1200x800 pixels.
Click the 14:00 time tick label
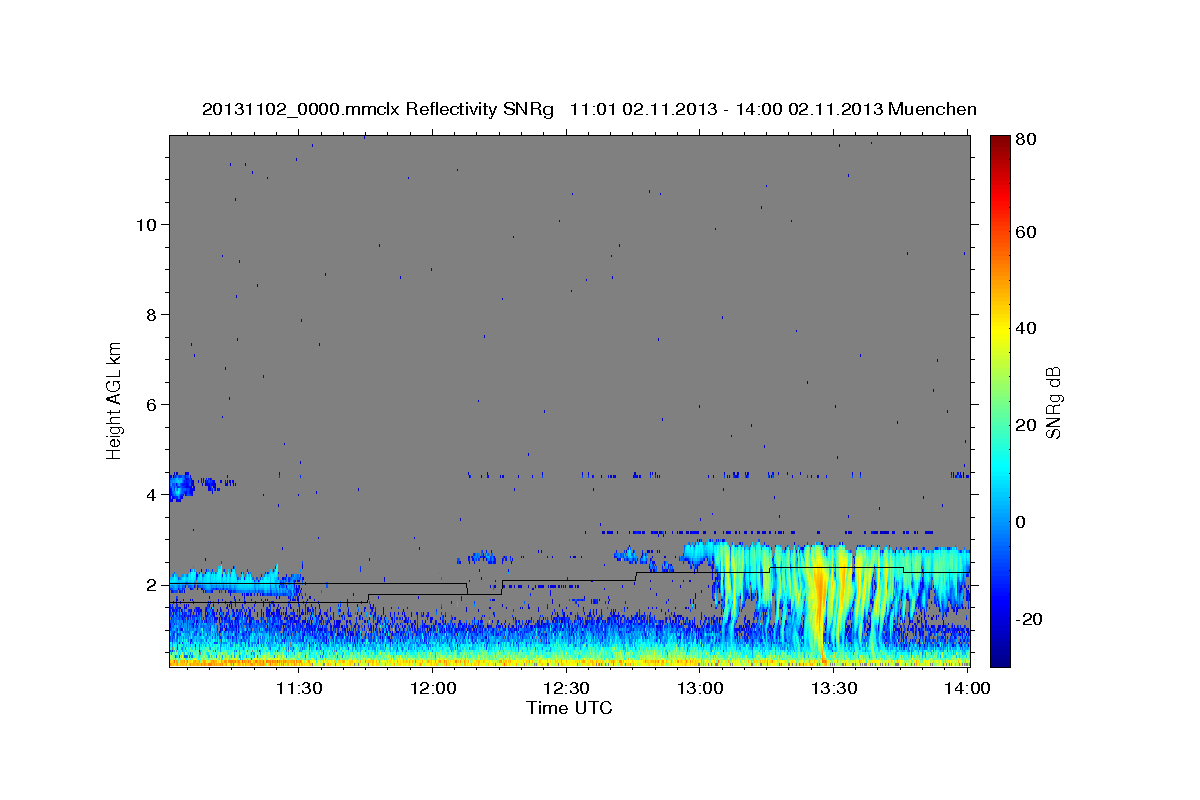(x=967, y=689)
